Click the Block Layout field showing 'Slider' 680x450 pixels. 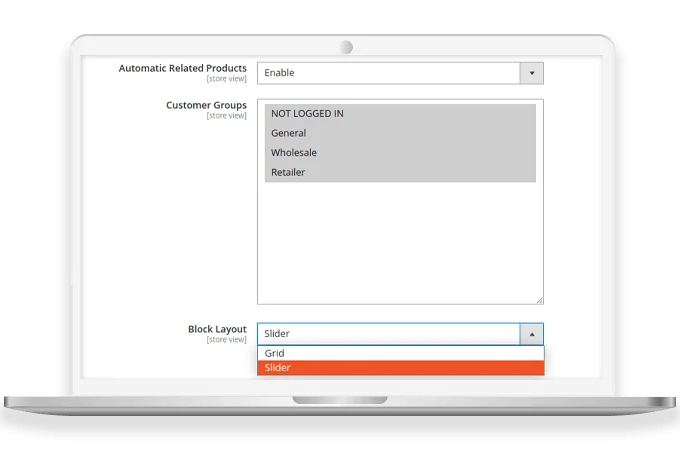click(x=388, y=334)
